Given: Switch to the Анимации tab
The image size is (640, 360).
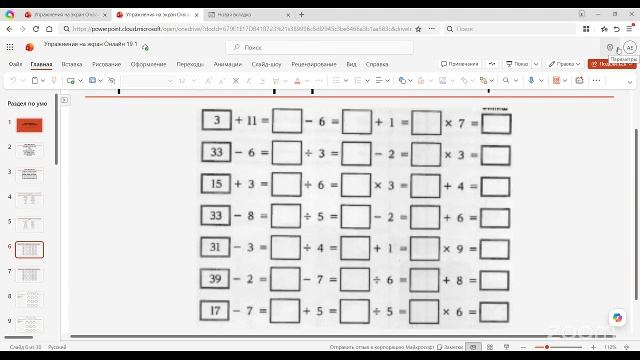Looking at the screenshot, I should (x=228, y=64).
